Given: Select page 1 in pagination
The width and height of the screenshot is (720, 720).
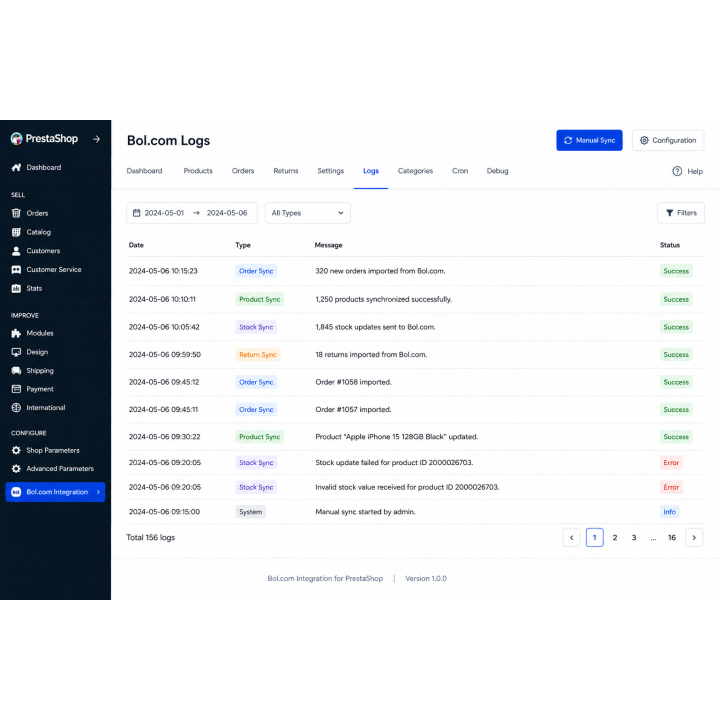Looking at the screenshot, I should [x=595, y=538].
